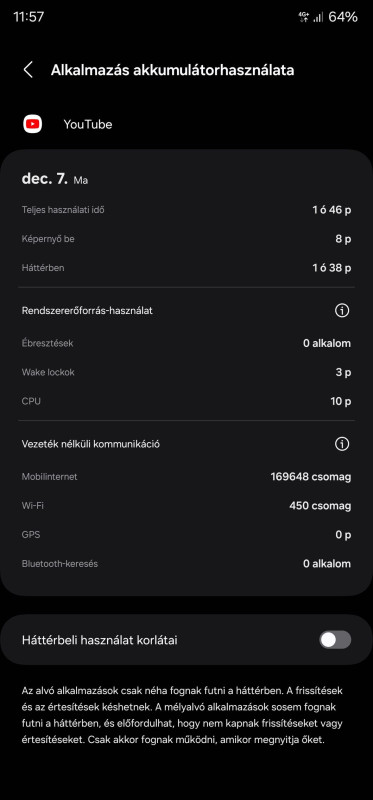Tap the YouTube app name

click(88, 124)
